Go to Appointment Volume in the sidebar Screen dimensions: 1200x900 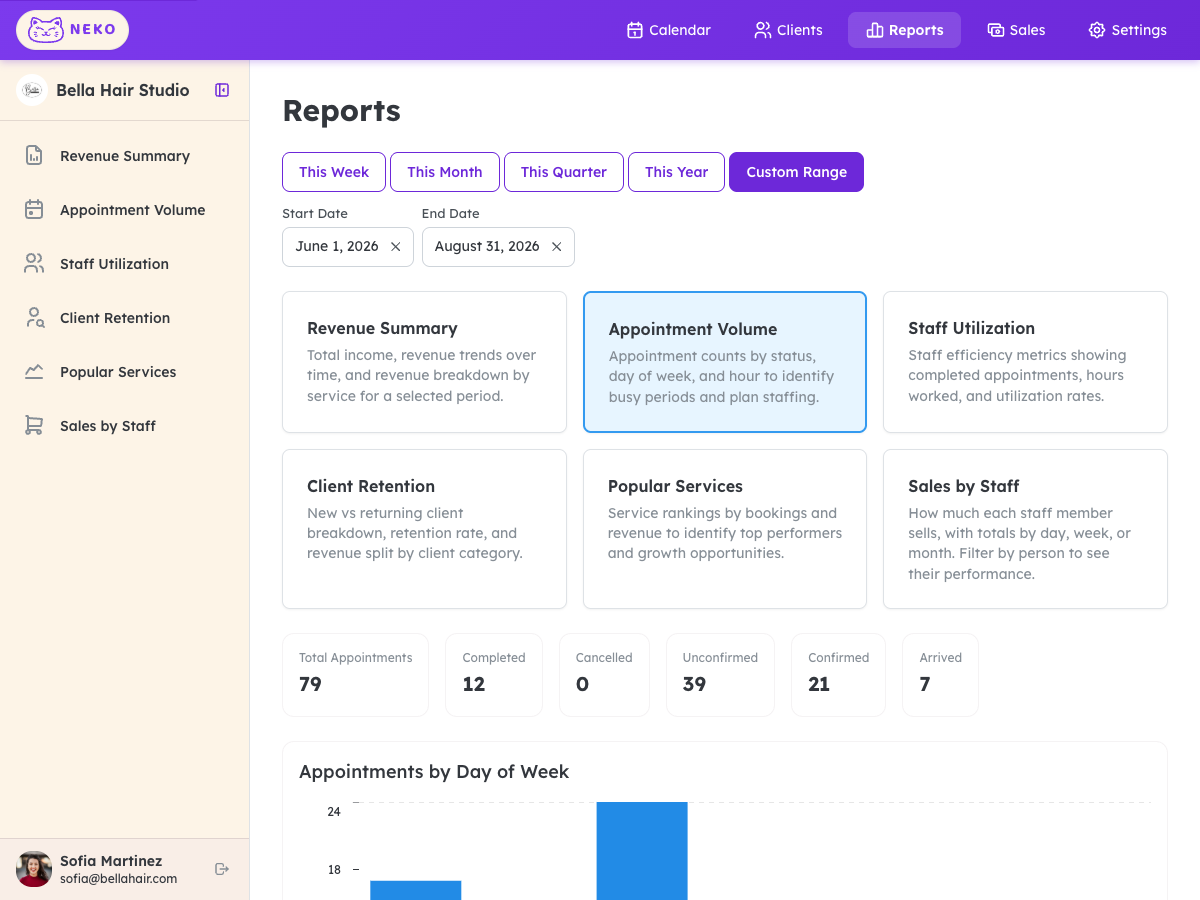pos(125,210)
